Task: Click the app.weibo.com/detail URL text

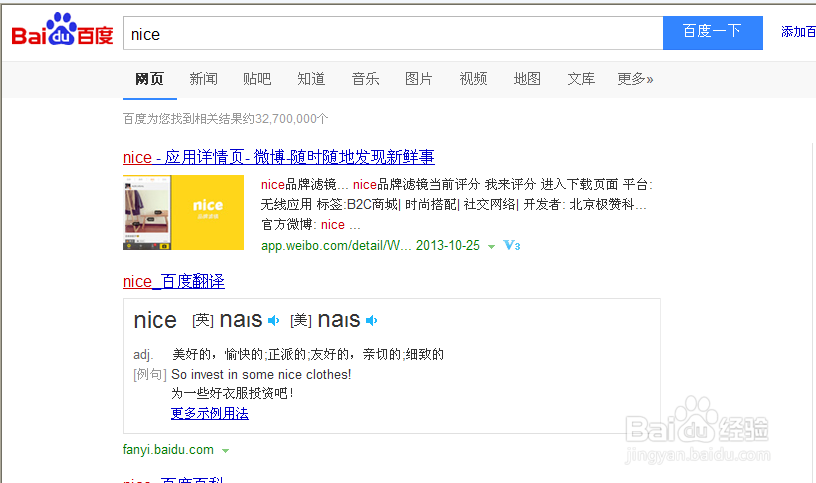Action: coord(336,246)
